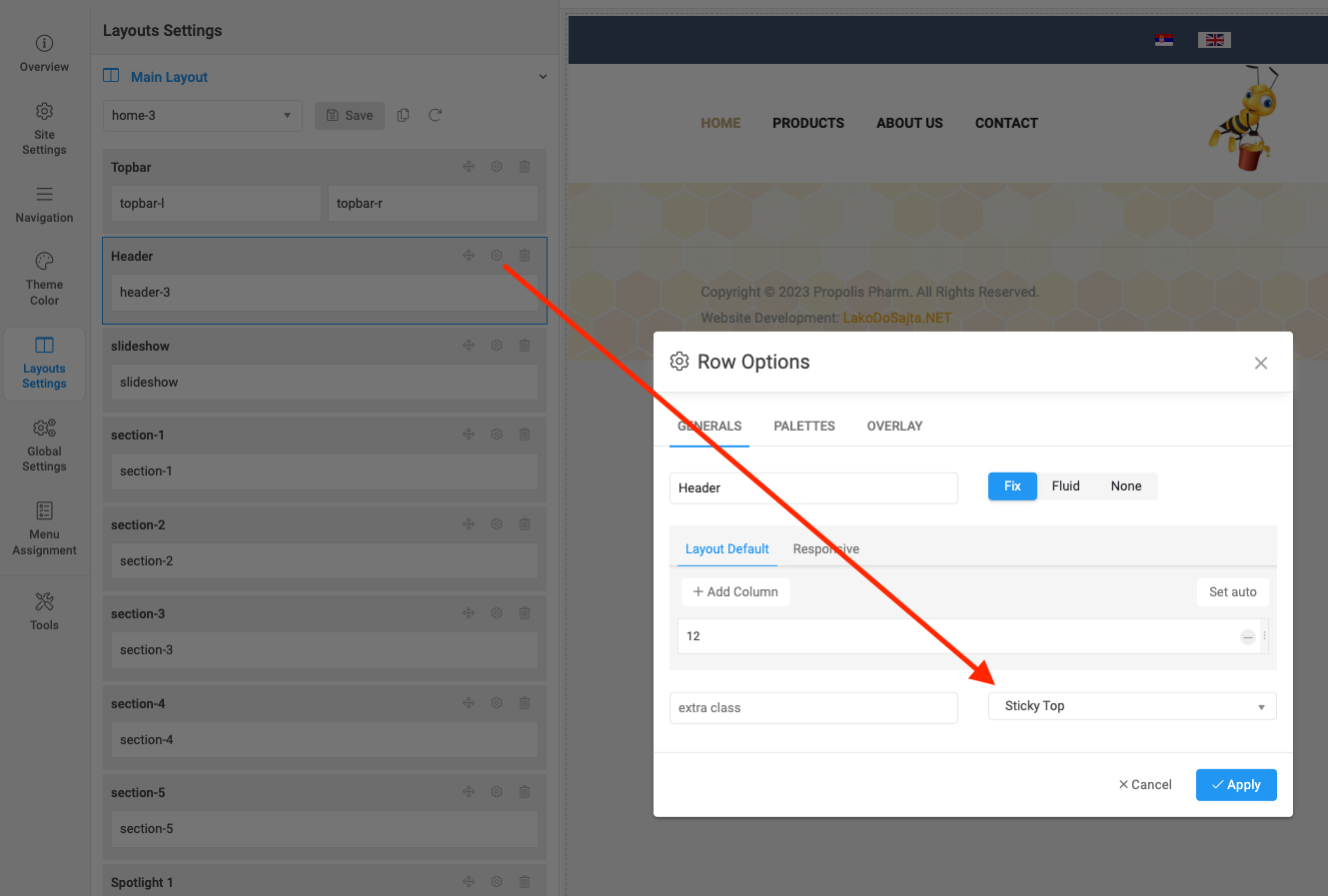Delete the slideshow row
This screenshot has width=1328, height=896.
point(525,346)
